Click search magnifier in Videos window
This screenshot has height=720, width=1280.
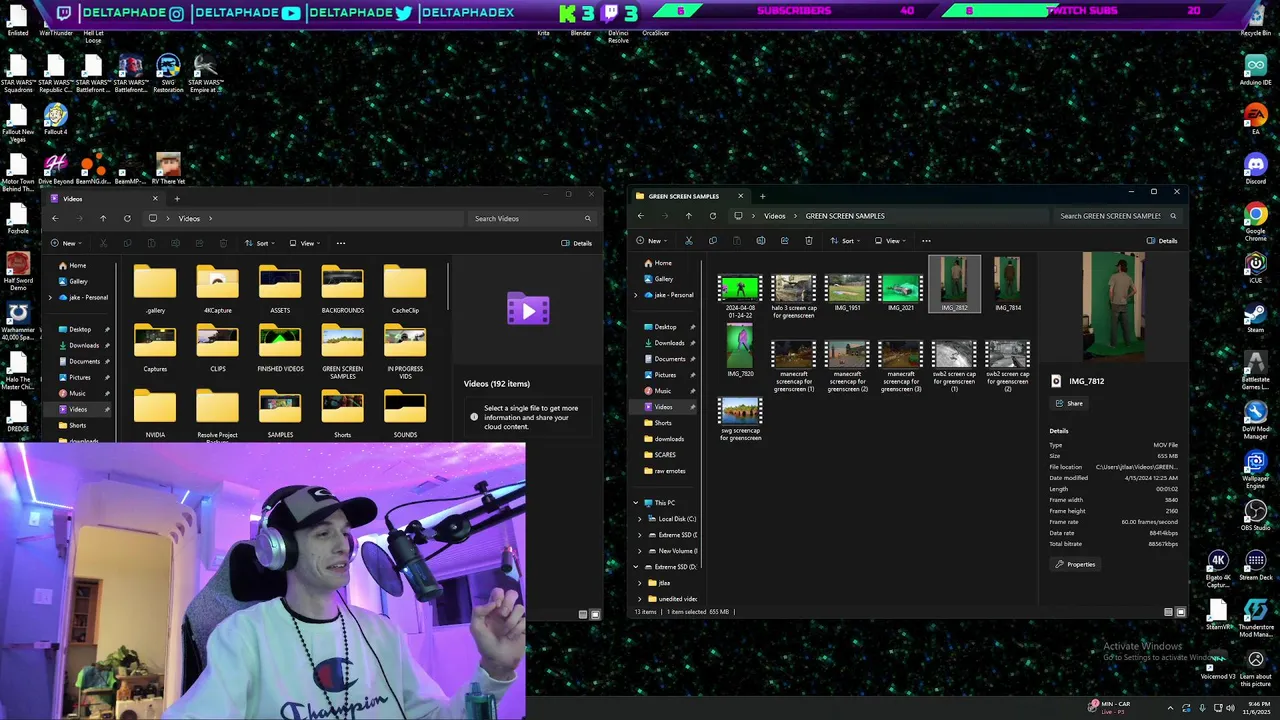pos(587,218)
